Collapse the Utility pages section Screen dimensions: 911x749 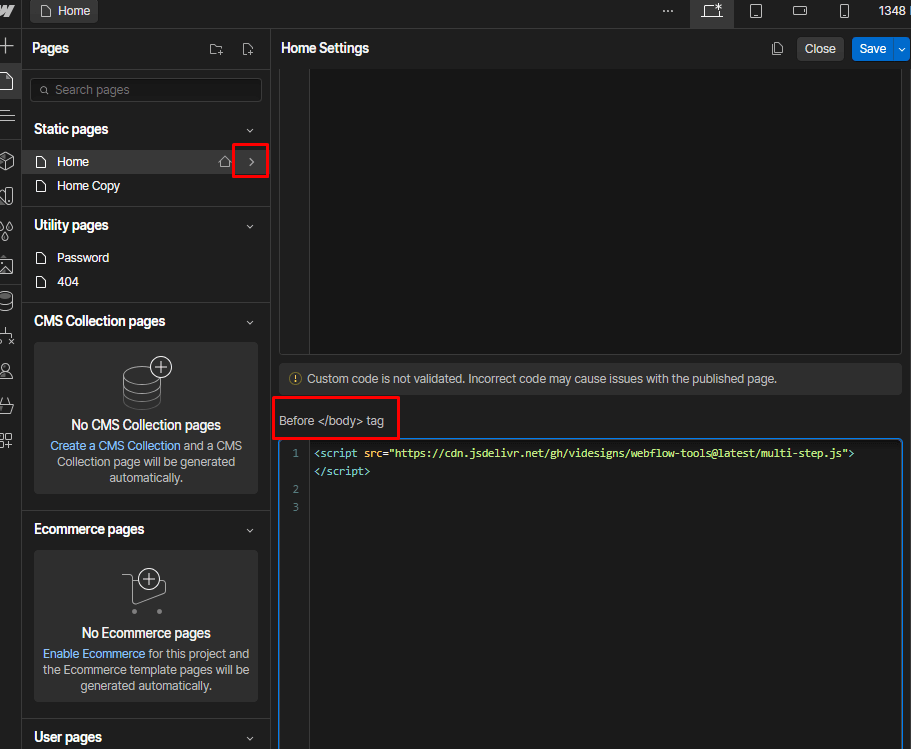(250, 226)
